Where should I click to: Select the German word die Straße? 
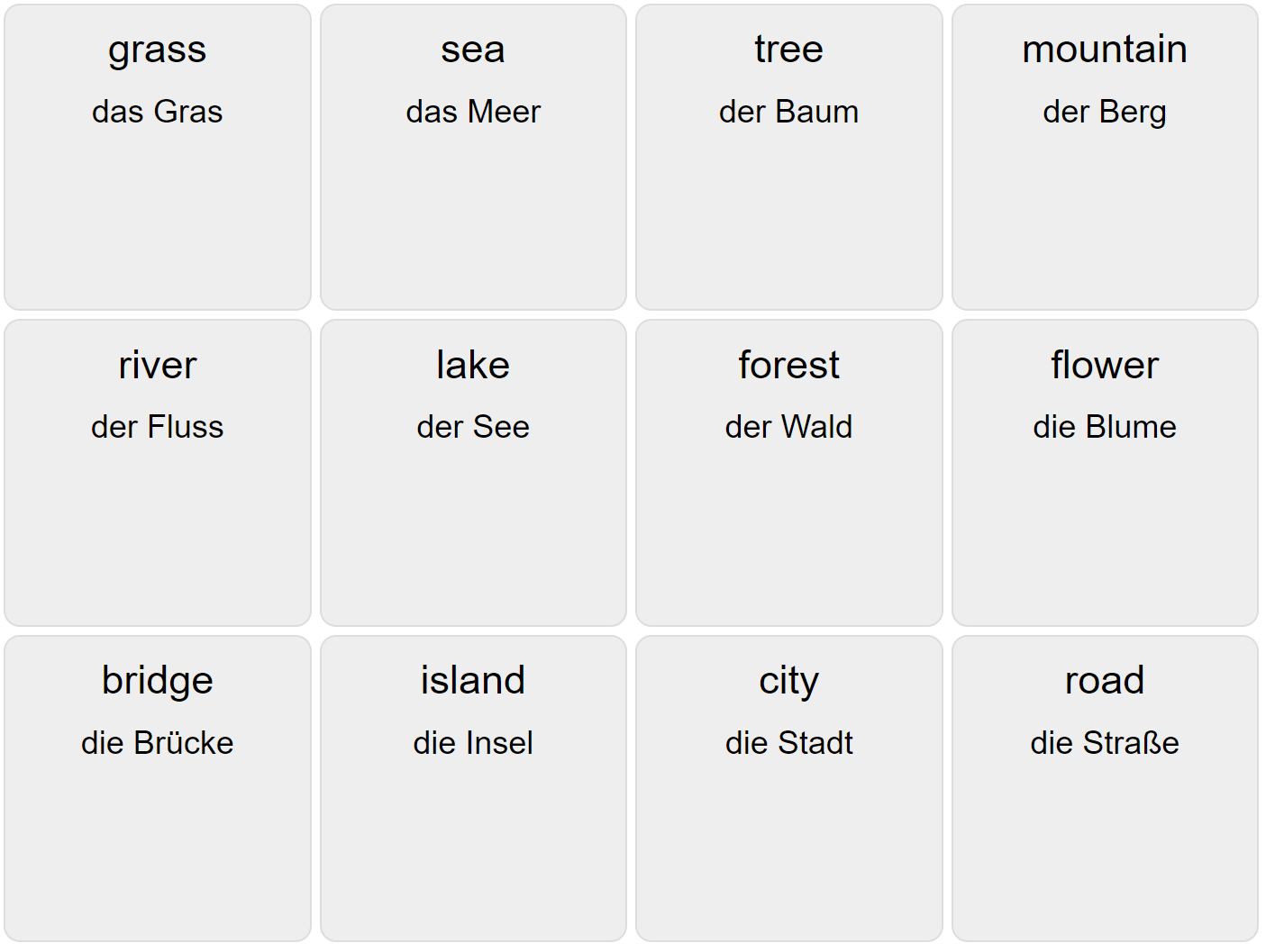tap(1105, 742)
